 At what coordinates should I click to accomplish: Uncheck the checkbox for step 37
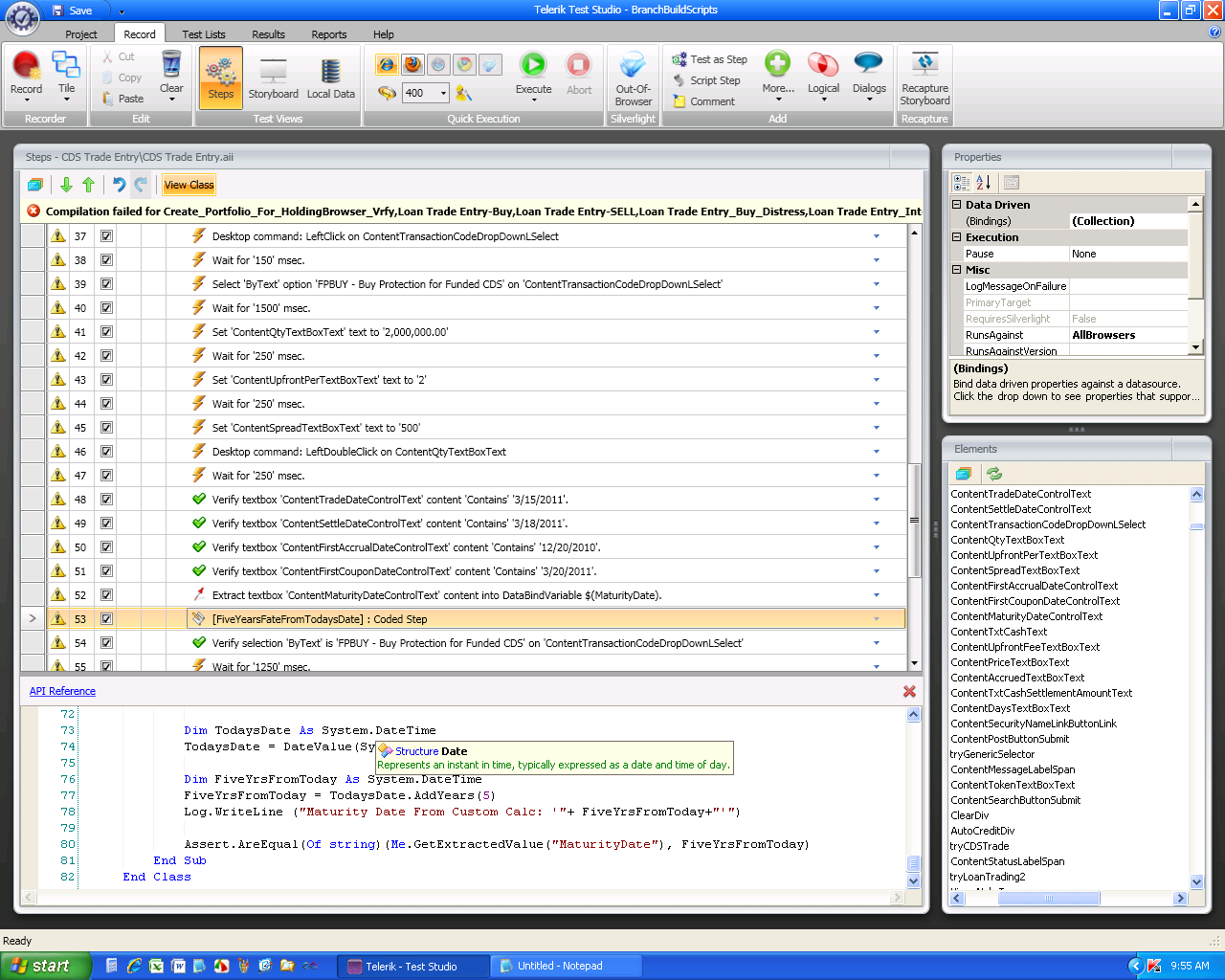pos(106,236)
